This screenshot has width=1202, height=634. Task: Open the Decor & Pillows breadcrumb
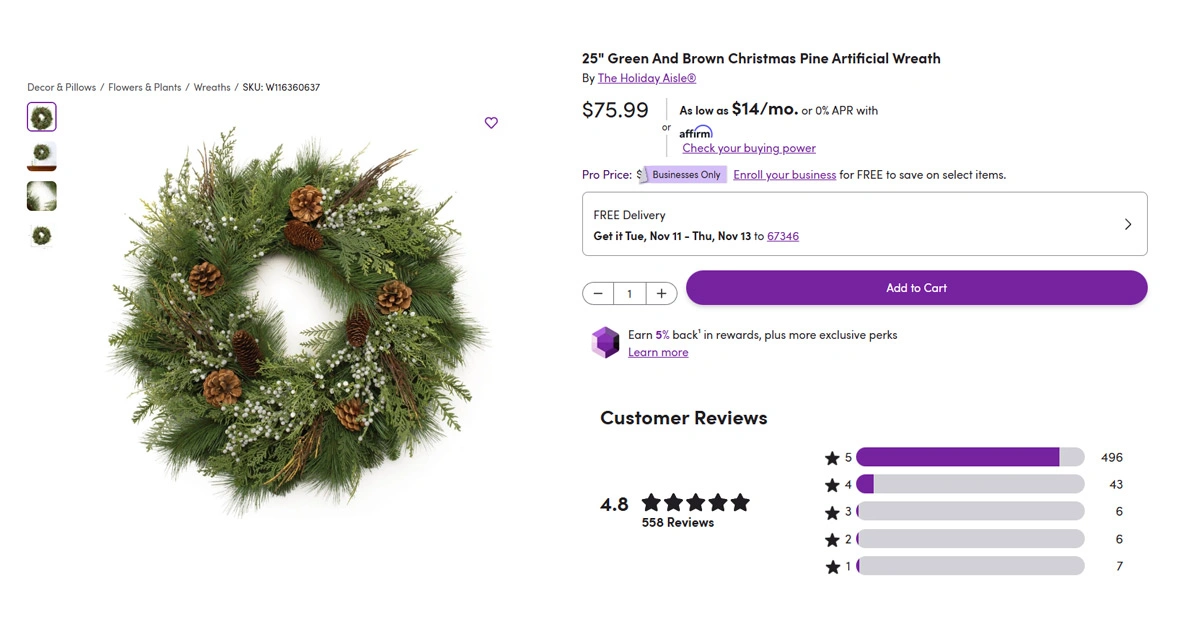62,87
